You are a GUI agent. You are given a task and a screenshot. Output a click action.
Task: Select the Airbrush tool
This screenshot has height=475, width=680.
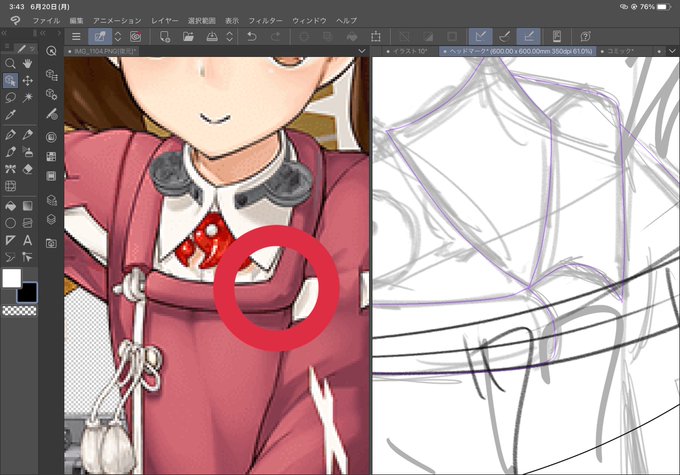click(27, 151)
